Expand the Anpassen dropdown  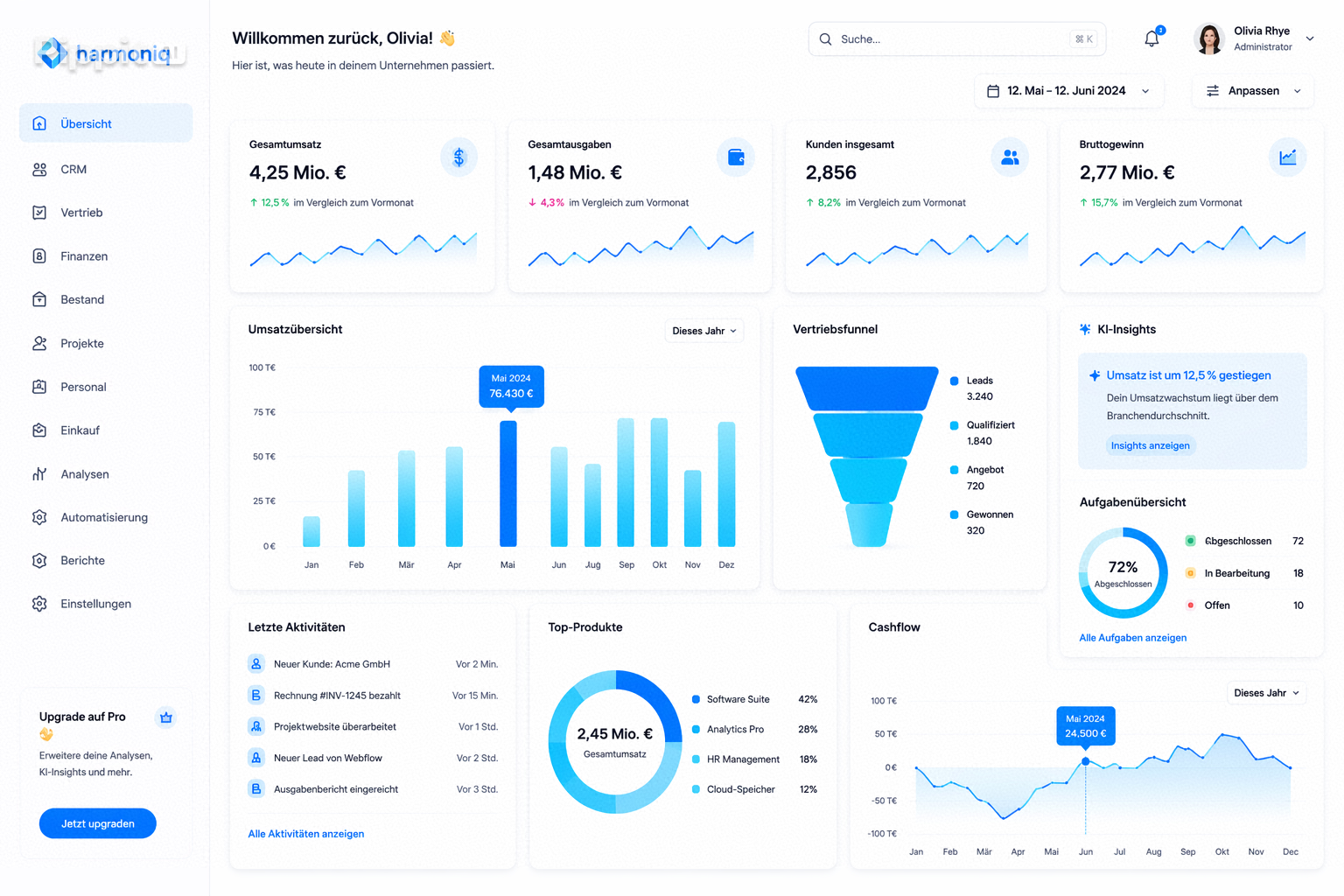coord(1253,91)
